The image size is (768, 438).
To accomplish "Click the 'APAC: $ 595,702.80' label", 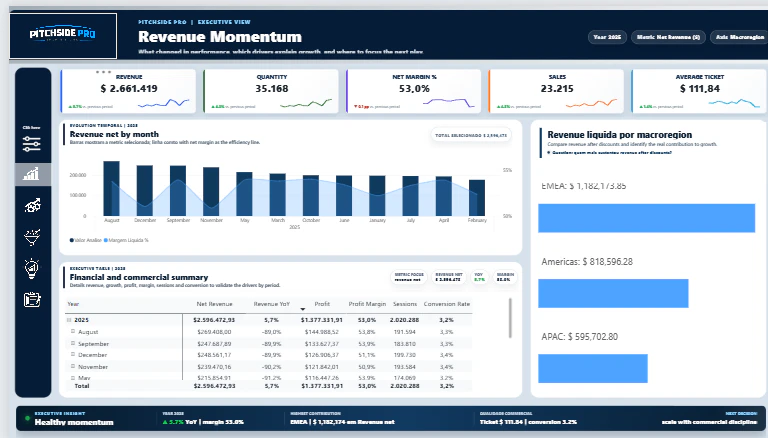I will click(579, 337).
